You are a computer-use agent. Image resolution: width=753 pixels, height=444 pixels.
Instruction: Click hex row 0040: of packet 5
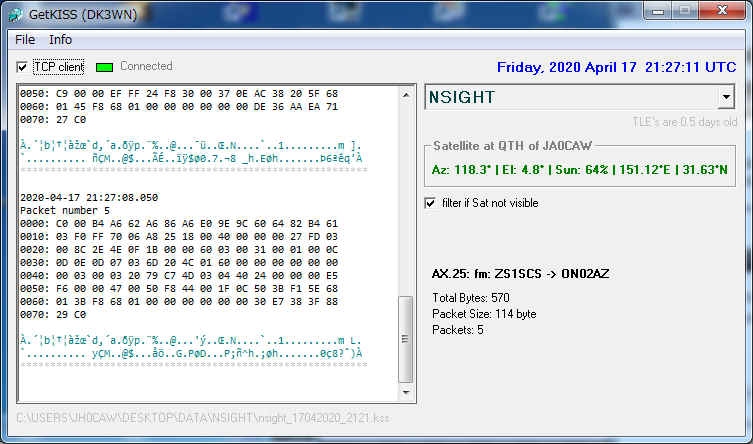[x=179, y=275]
